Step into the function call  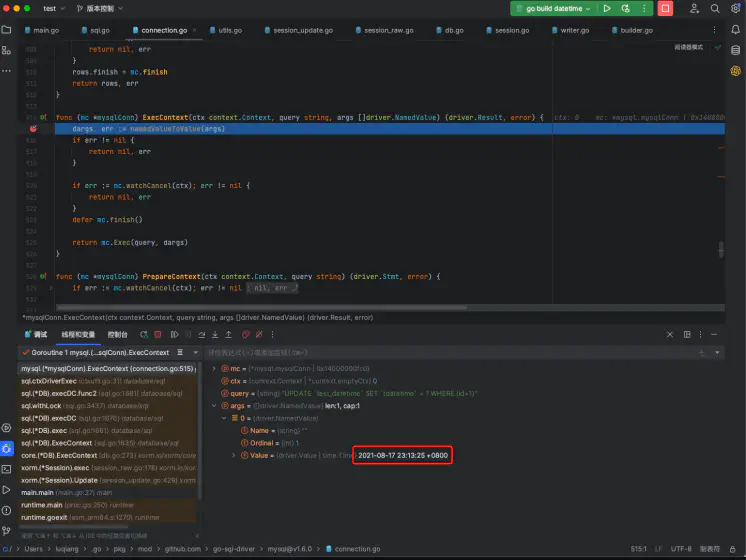point(215,334)
